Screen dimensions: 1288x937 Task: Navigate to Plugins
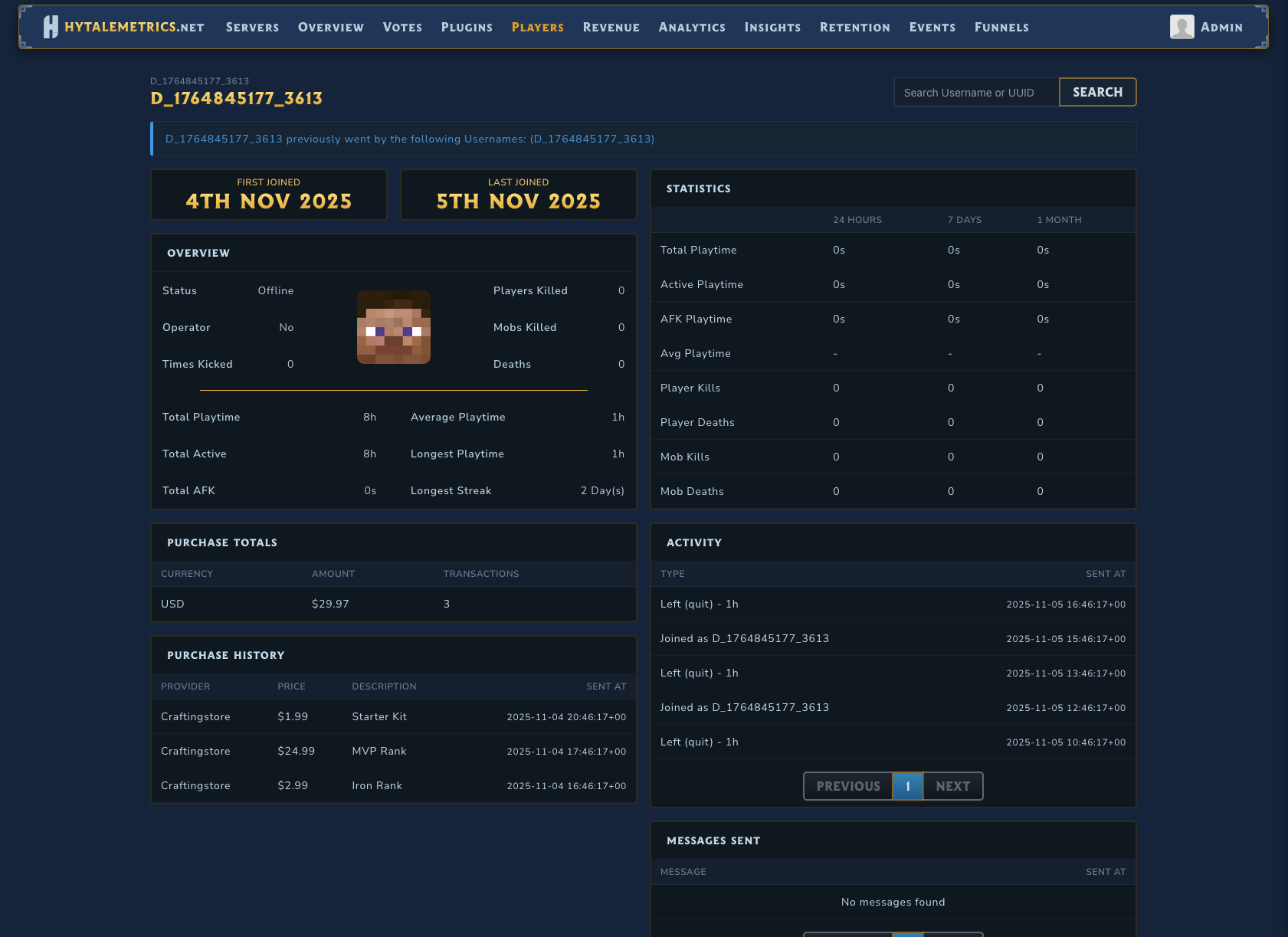coord(467,27)
